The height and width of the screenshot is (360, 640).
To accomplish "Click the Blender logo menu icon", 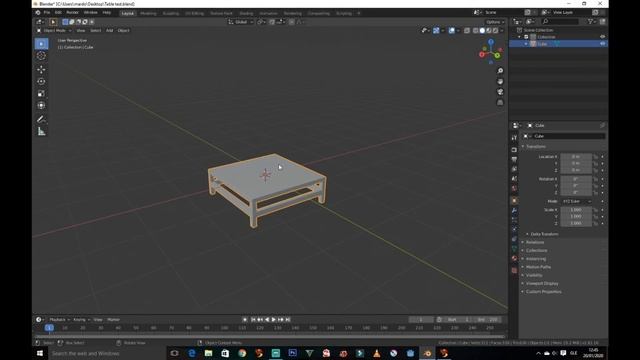I will [38, 13].
